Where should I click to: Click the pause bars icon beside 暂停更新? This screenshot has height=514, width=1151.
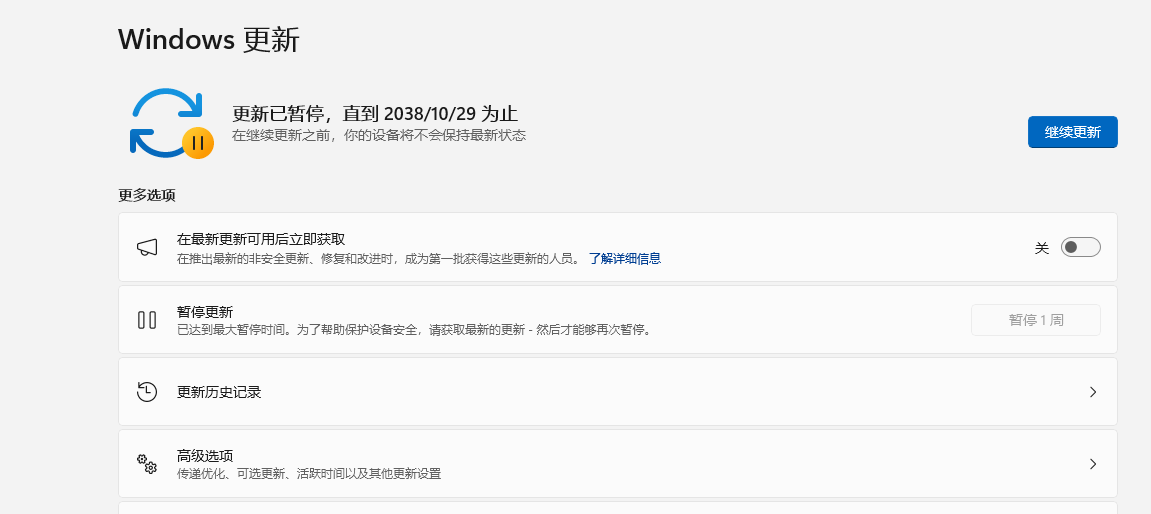[x=147, y=320]
